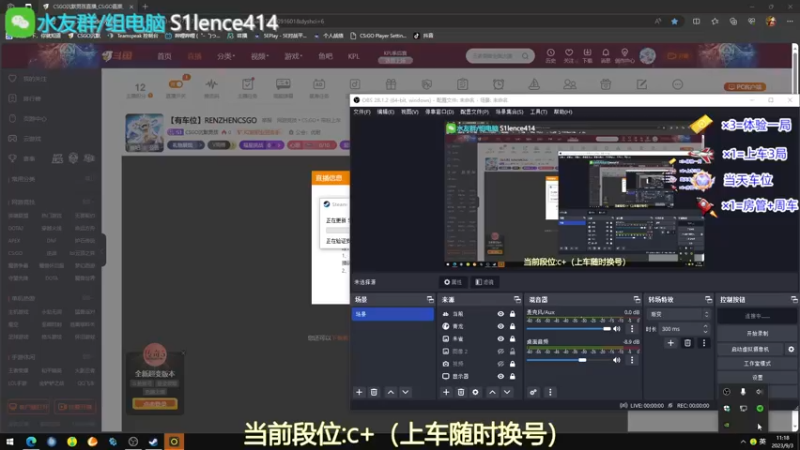The height and width of the screenshot is (450, 800).
Task: Add a new scene in OBS Scenes panel
Action: point(359,392)
